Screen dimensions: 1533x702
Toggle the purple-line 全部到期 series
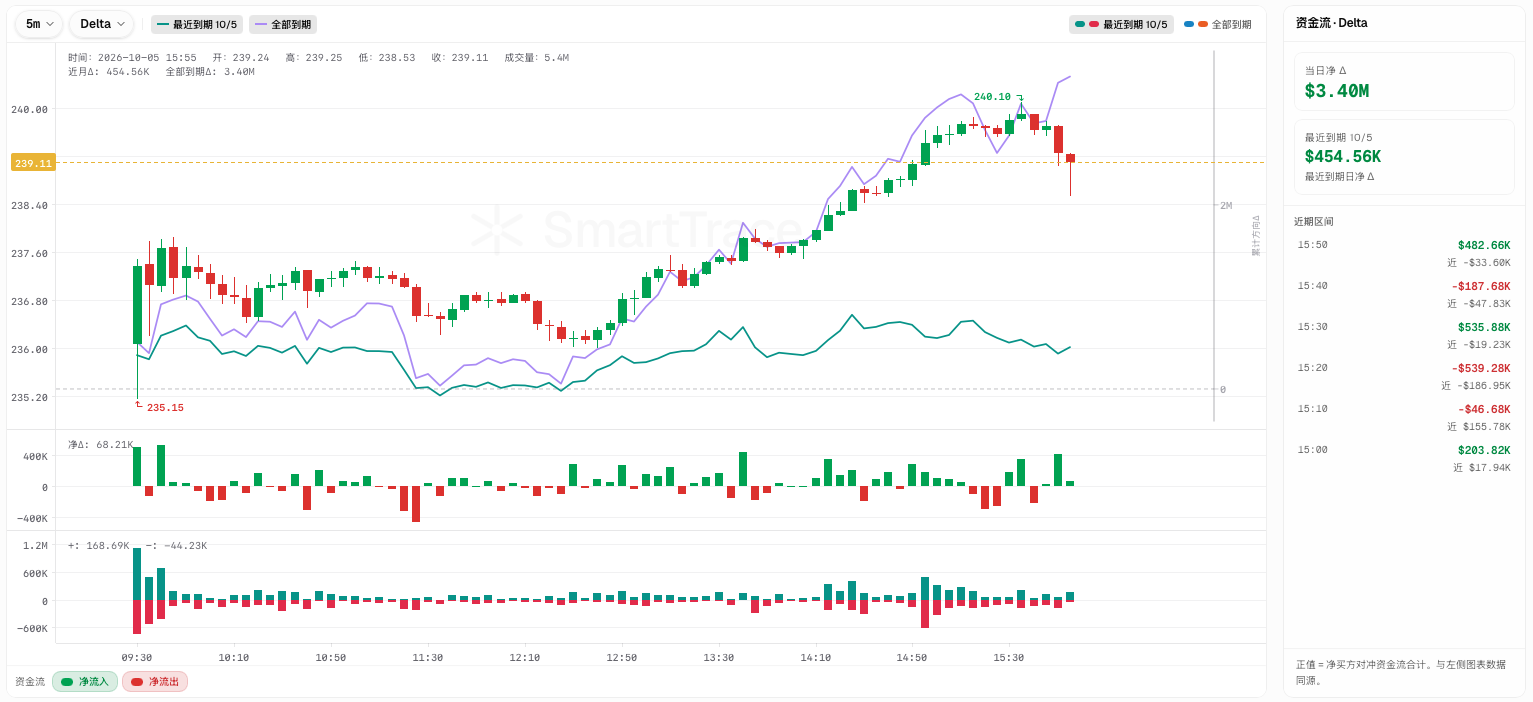(283, 24)
